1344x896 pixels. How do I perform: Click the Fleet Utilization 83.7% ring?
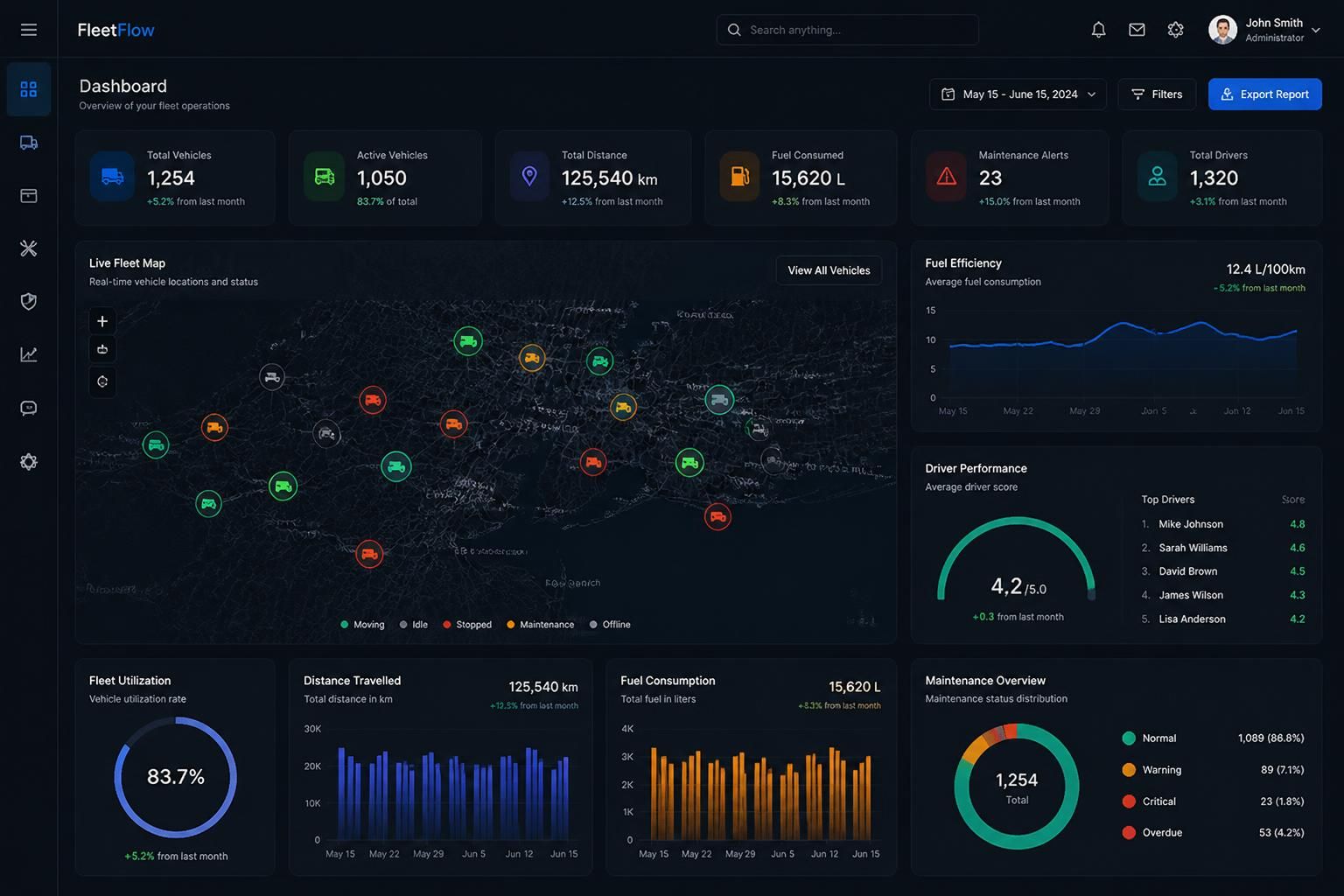[175, 777]
